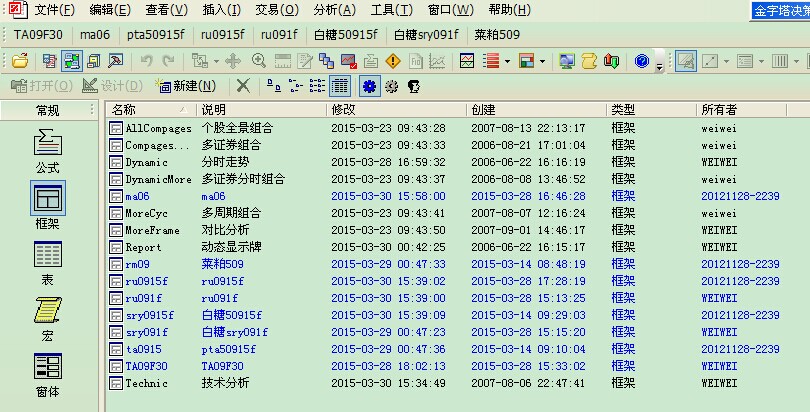This screenshot has width=810, height=412.
Task: Click the red chart with checkmark icon
Action: pyautogui.click(x=349, y=61)
